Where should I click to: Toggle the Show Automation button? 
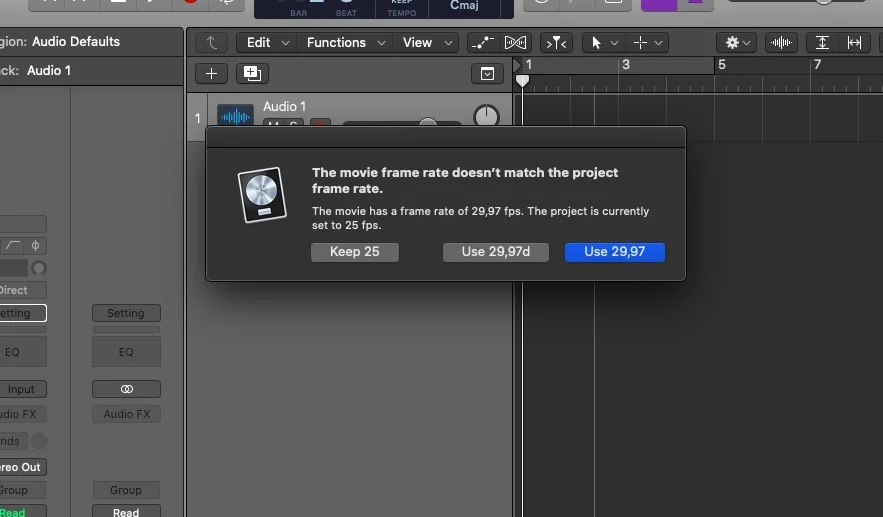483,43
